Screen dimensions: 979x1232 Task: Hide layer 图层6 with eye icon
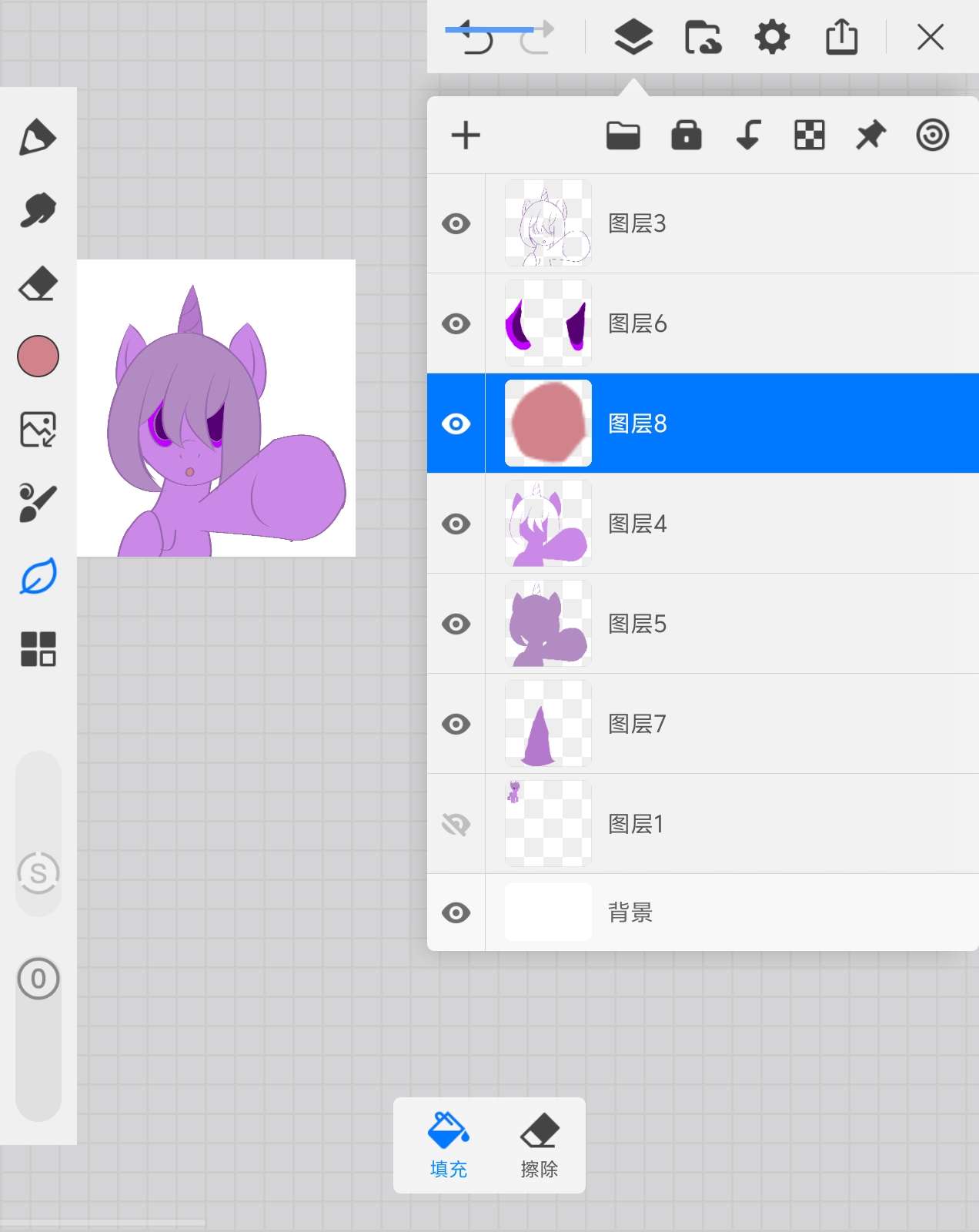[x=456, y=323]
